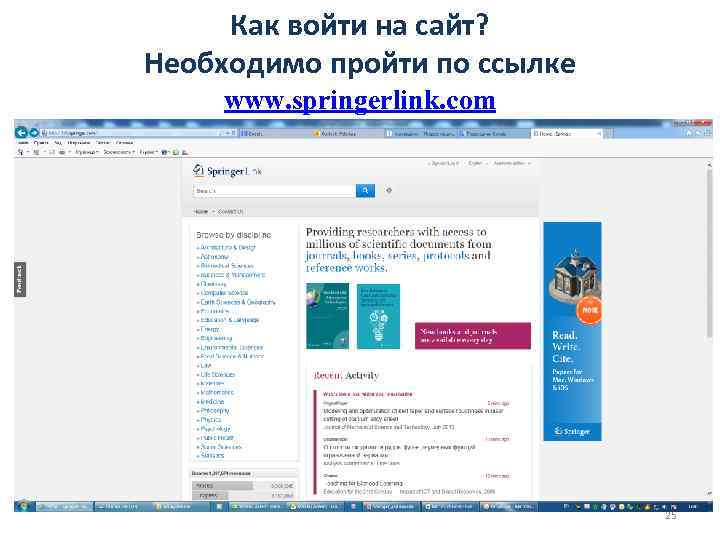Viewport: 720px width, 540px height.
Task: Click into the SpringerLink search field
Action: click(x=274, y=191)
